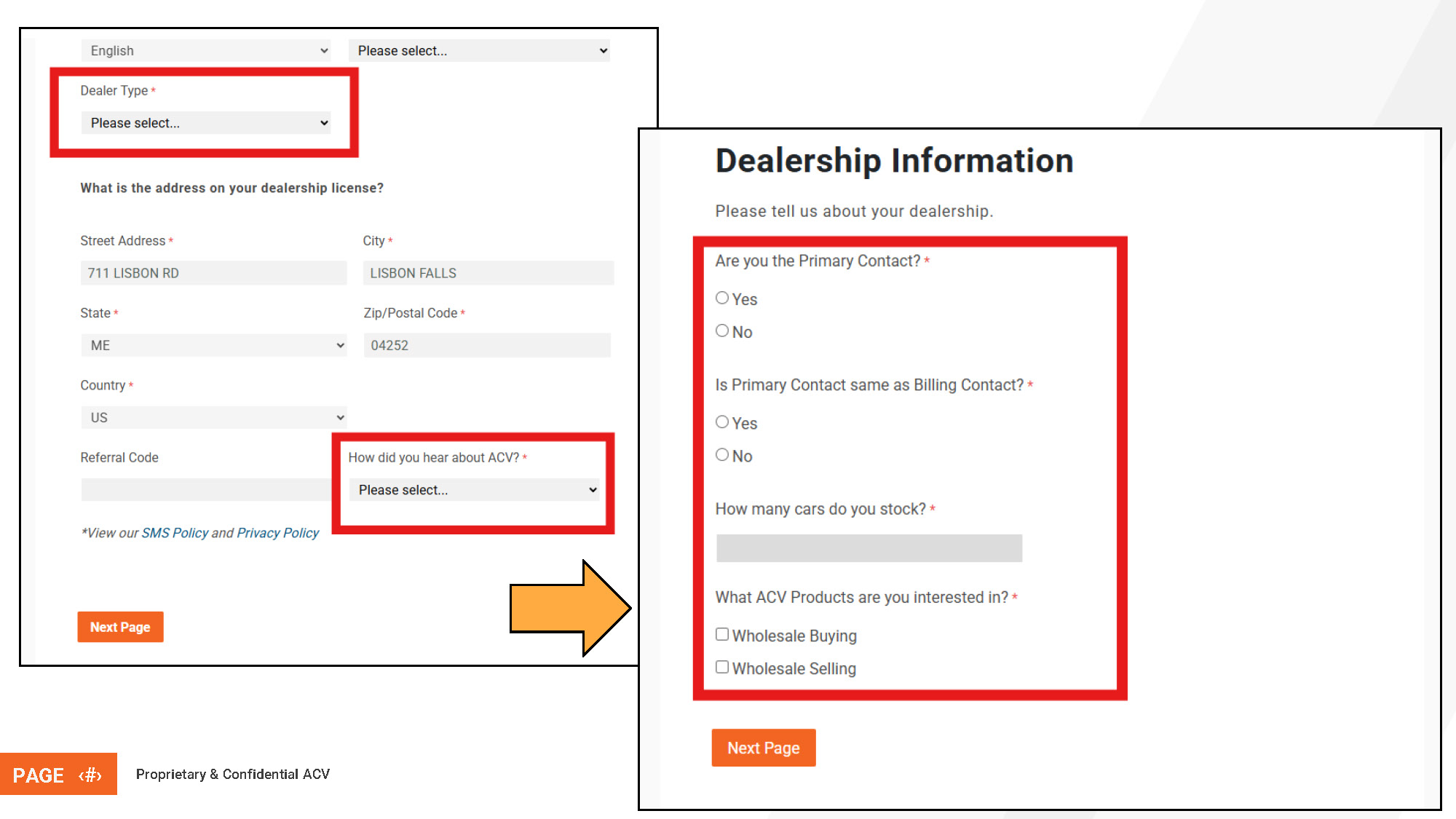Choose No for Primary Contact same as Billing

[x=722, y=454]
